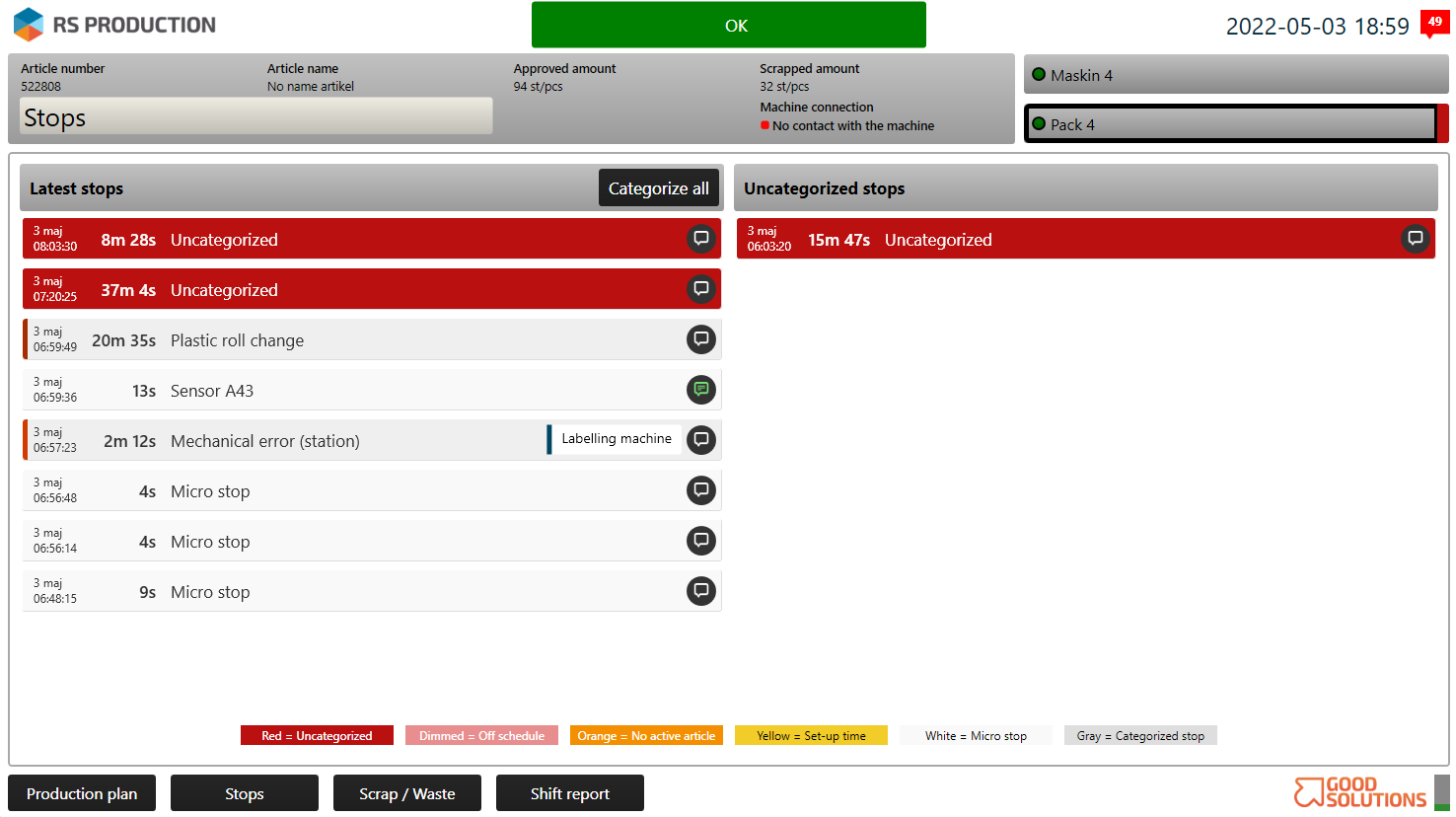Click the red Uncategorized legend swatch
Screen dimensions: 1456x817
coord(317,736)
